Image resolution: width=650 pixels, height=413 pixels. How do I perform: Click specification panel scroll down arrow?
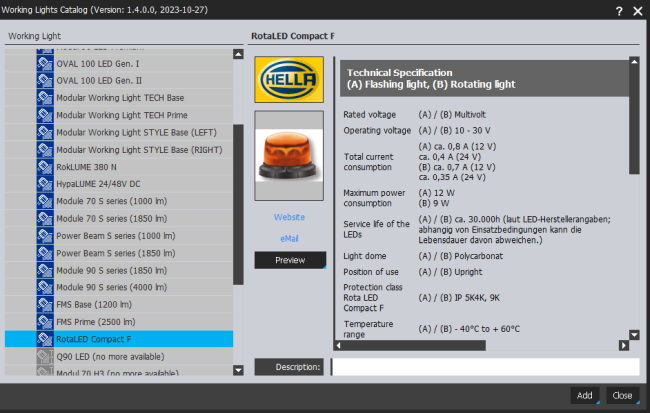634,335
